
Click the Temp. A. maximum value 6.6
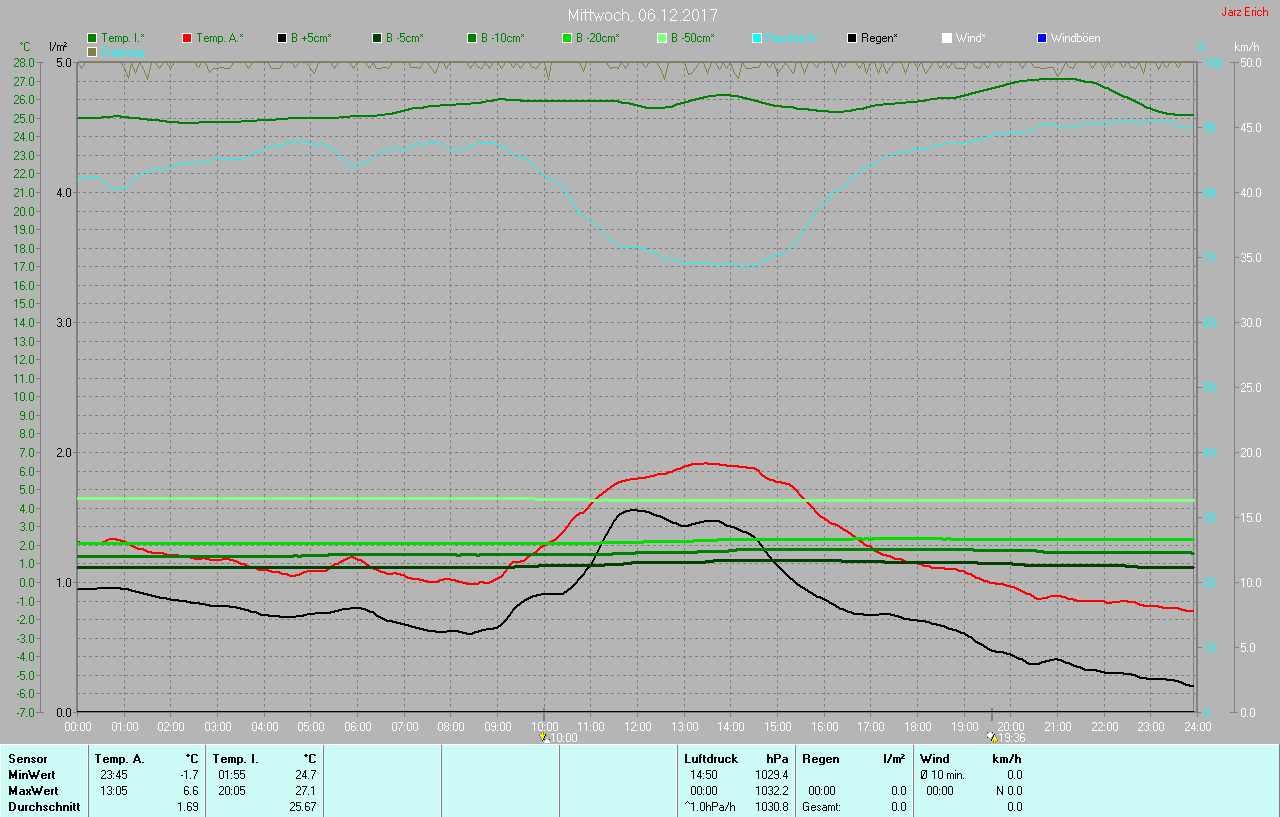190,791
